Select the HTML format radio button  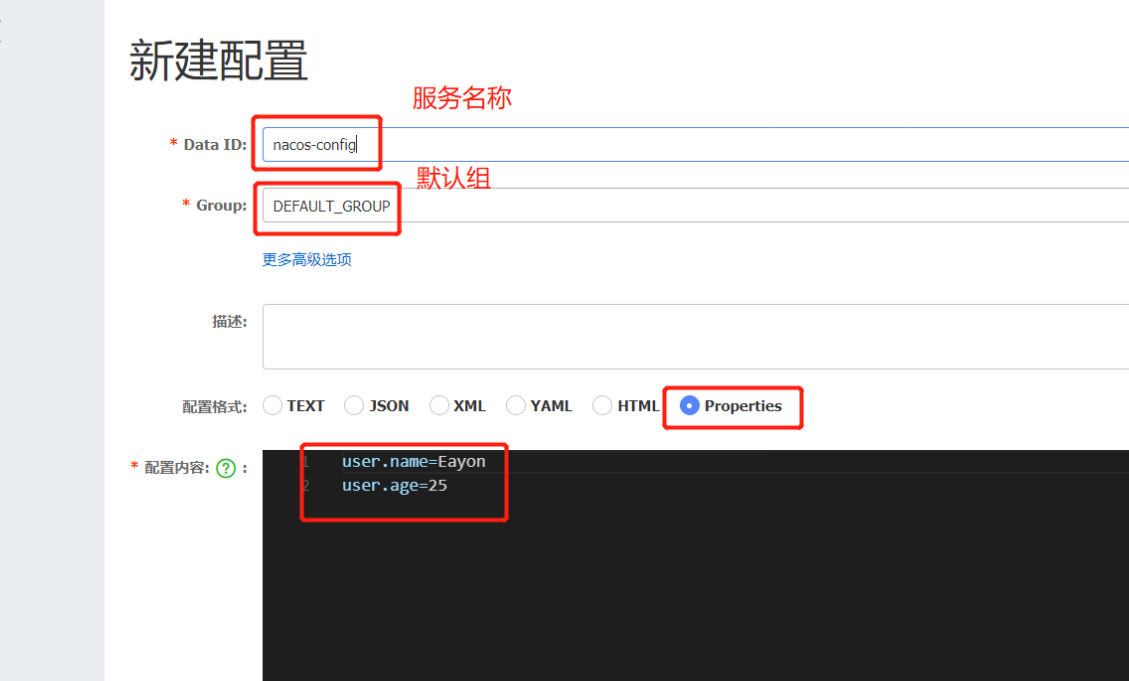pyautogui.click(x=602, y=406)
